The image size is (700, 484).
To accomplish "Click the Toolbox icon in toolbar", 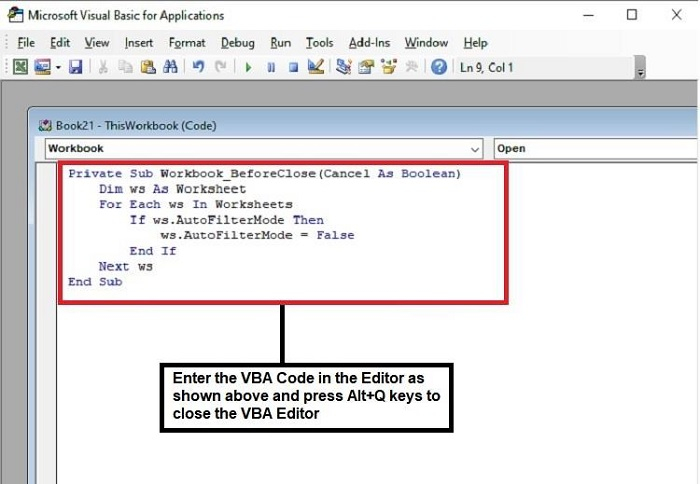I will 411,67.
